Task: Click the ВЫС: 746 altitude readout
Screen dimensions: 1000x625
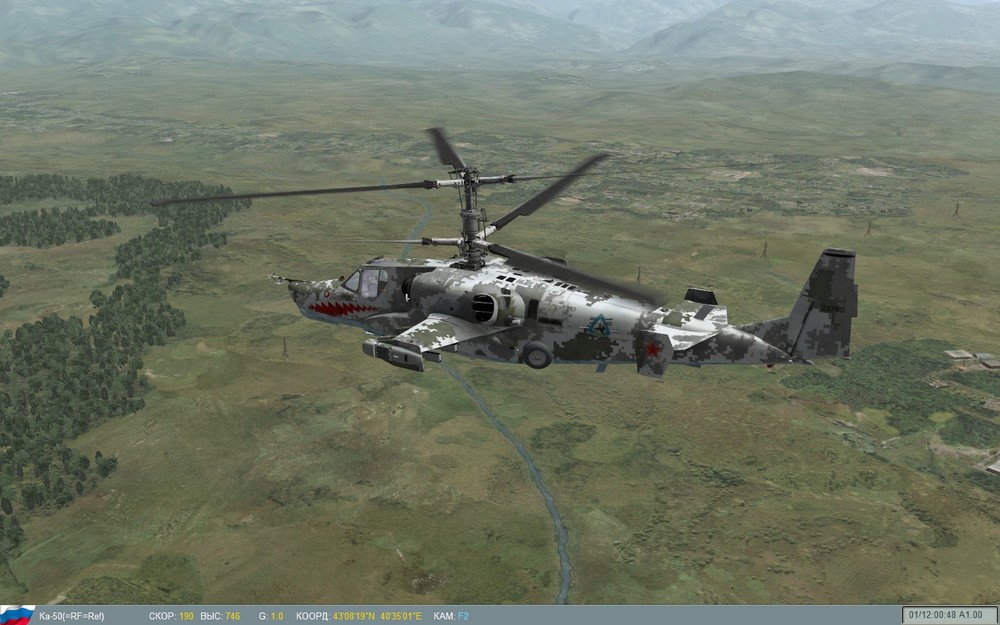Action: pos(222,612)
